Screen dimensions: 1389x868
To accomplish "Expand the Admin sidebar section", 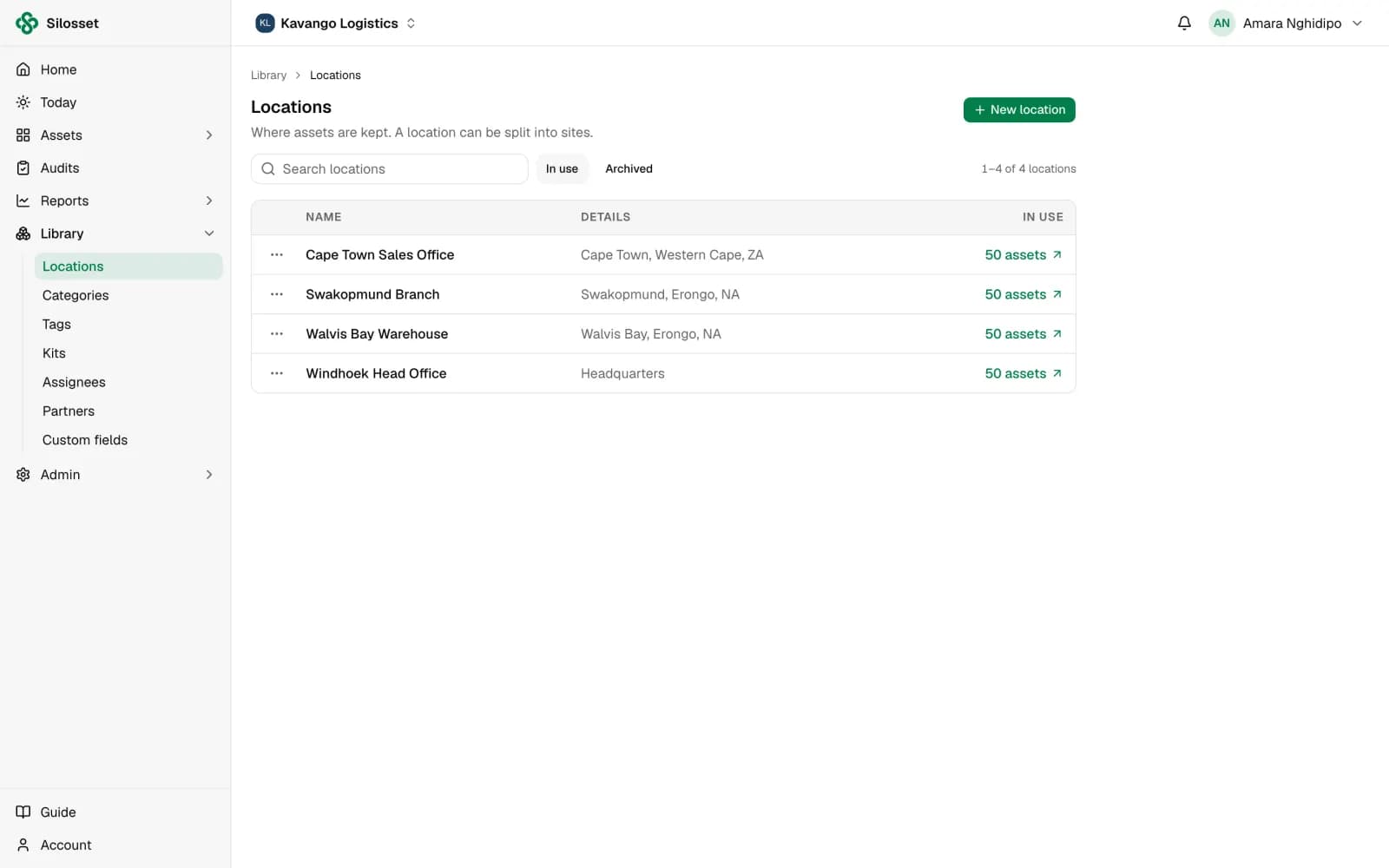I will click(208, 475).
